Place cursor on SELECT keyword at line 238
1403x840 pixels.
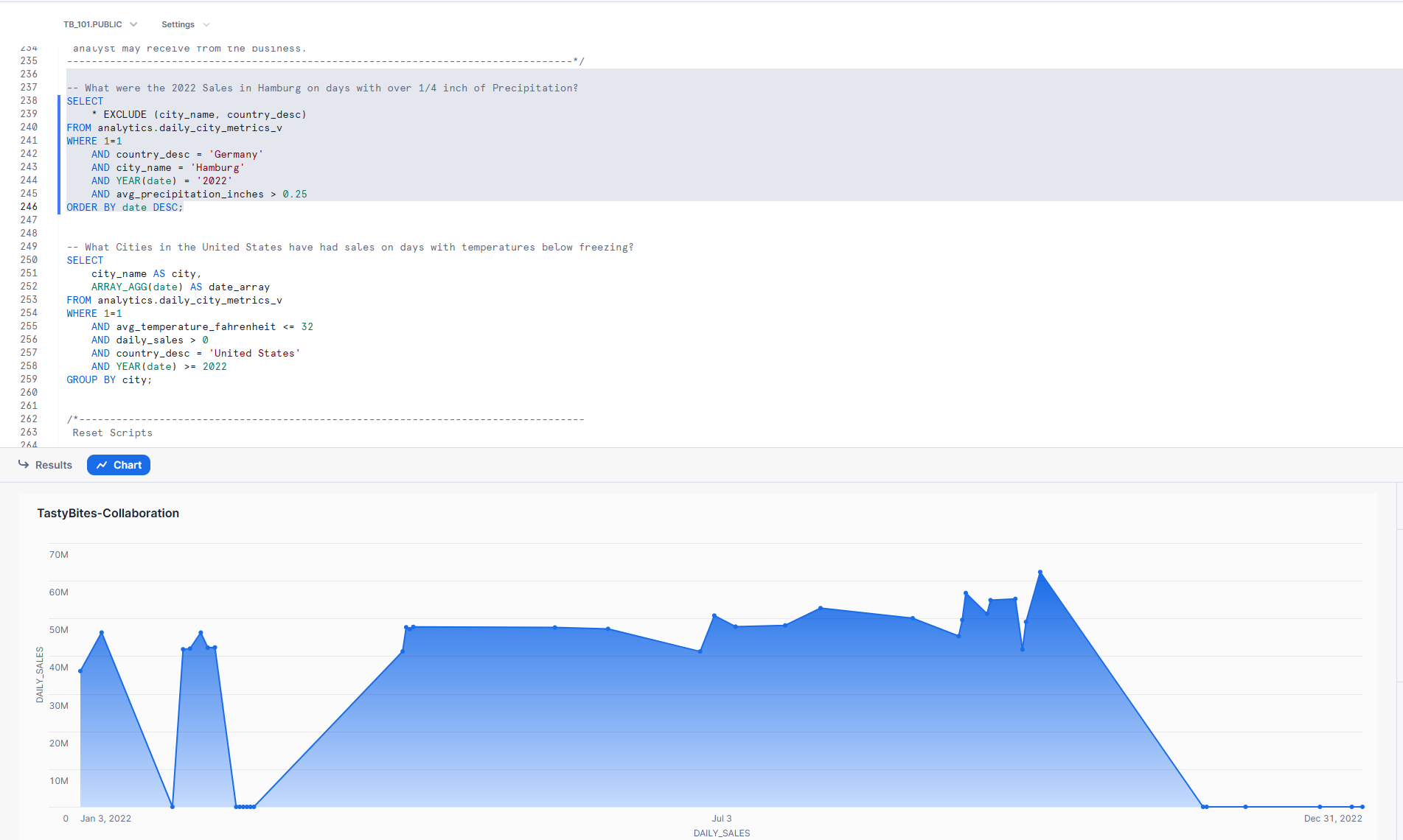pos(84,101)
